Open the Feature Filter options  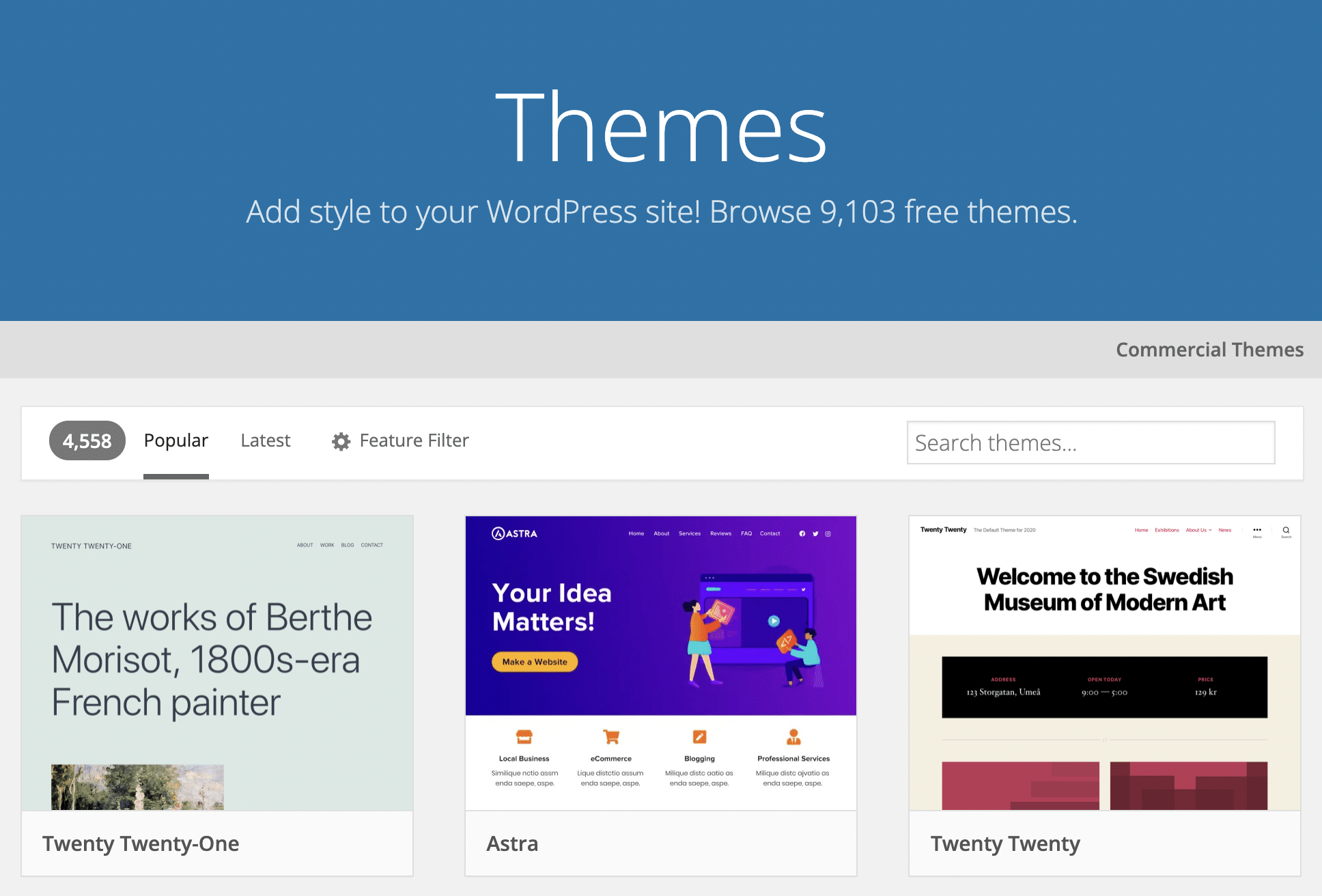[400, 440]
